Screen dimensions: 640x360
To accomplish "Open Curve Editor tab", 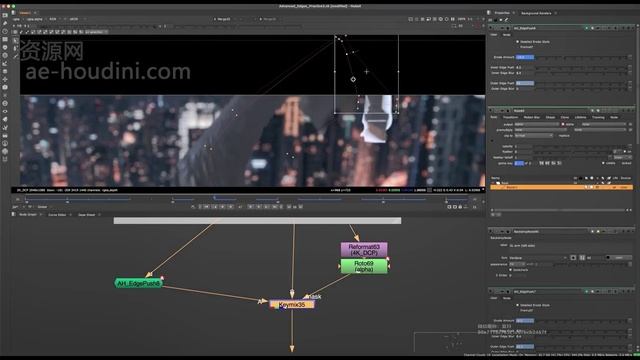I will click(x=57, y=214).
